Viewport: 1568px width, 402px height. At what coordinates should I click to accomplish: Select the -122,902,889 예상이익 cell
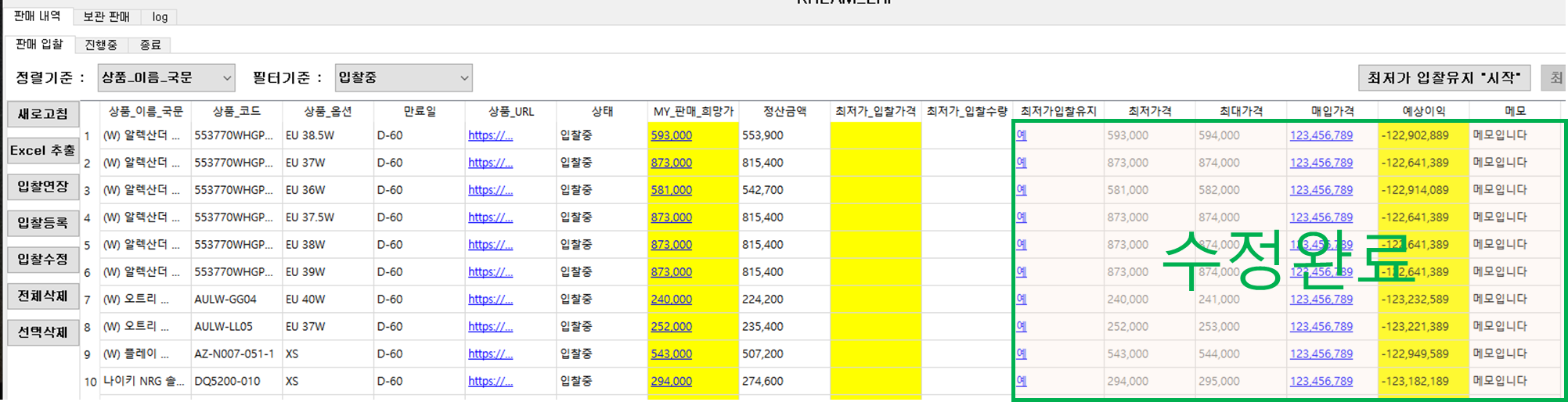point(1423,135)
